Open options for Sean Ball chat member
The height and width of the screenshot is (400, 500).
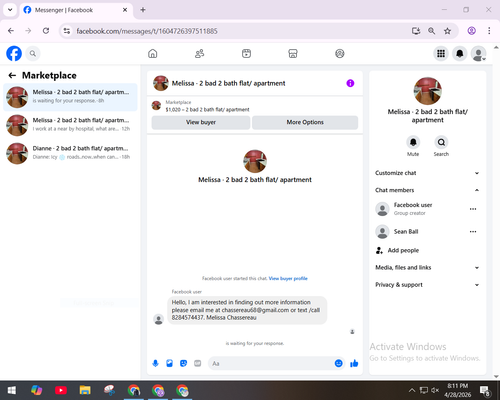click(473, 232)
